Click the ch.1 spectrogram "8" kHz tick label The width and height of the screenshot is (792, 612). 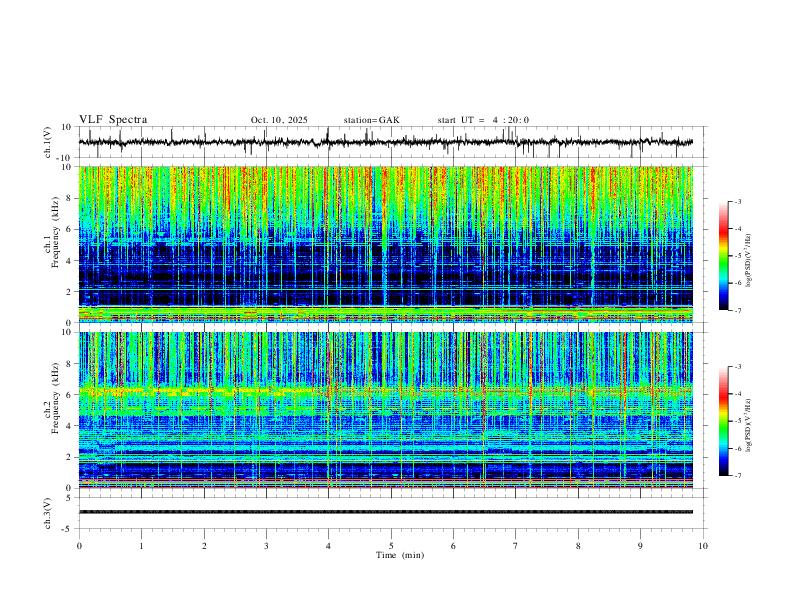tap(70, 198)
